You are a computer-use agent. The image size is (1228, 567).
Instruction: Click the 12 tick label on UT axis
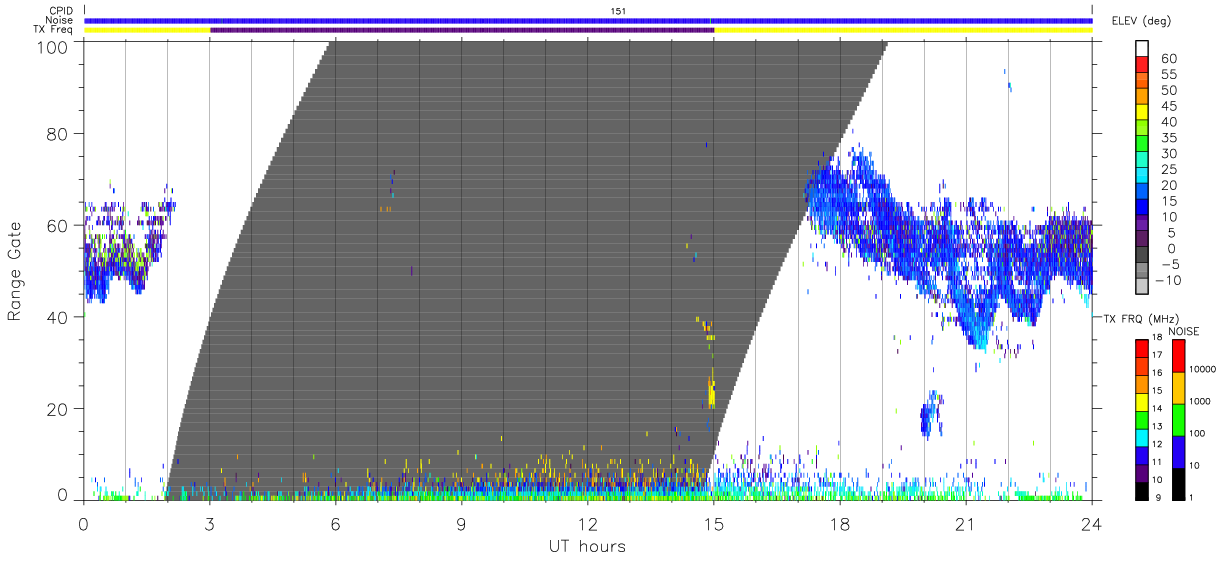tap(588, 523)
